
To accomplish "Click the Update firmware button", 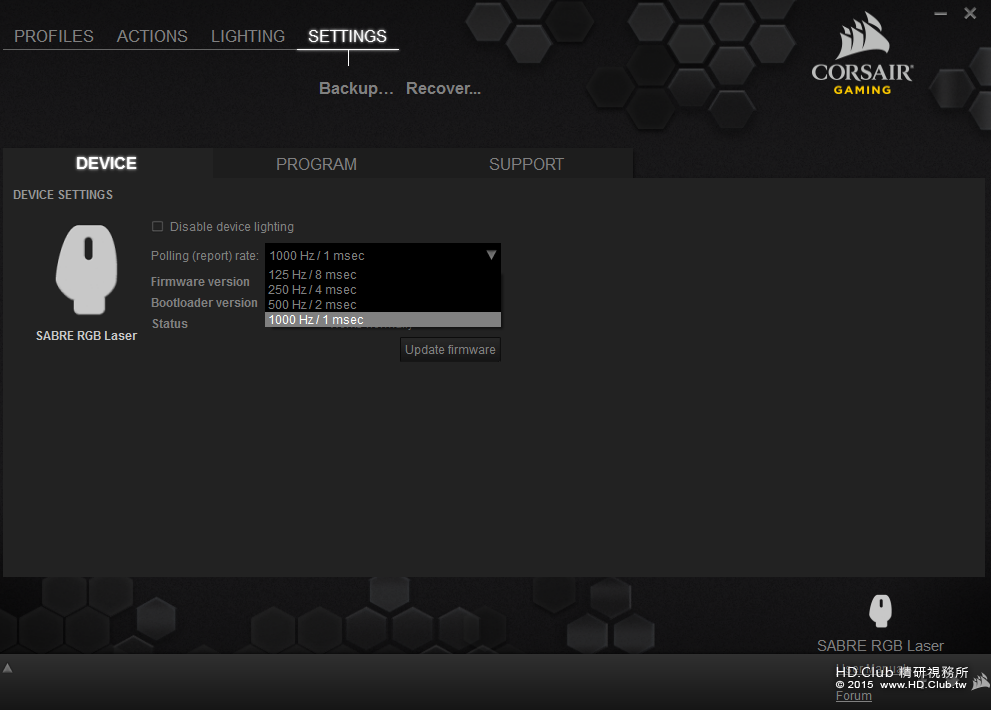I will pos(450,350).
